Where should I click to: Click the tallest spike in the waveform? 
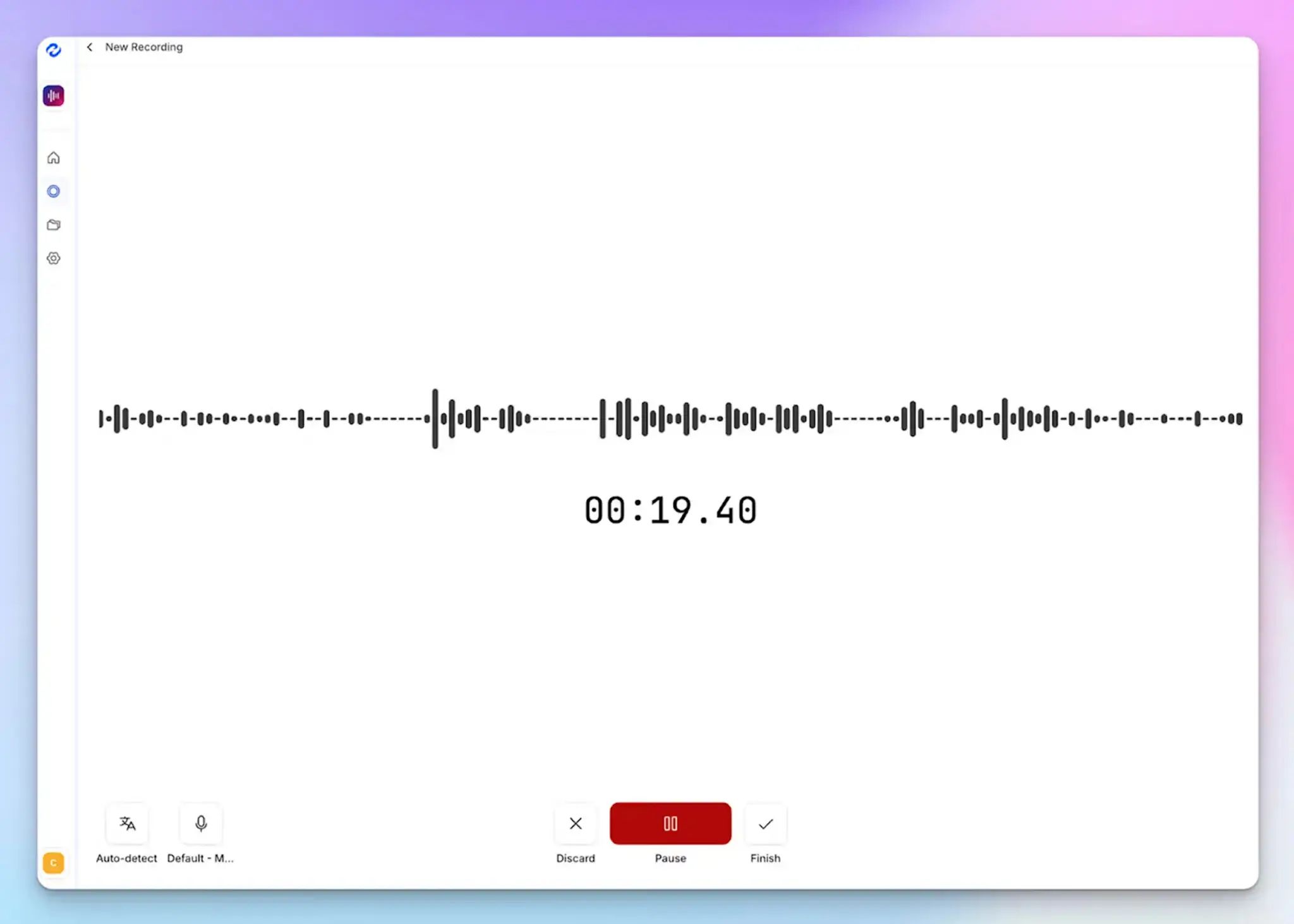click(435, 419)
